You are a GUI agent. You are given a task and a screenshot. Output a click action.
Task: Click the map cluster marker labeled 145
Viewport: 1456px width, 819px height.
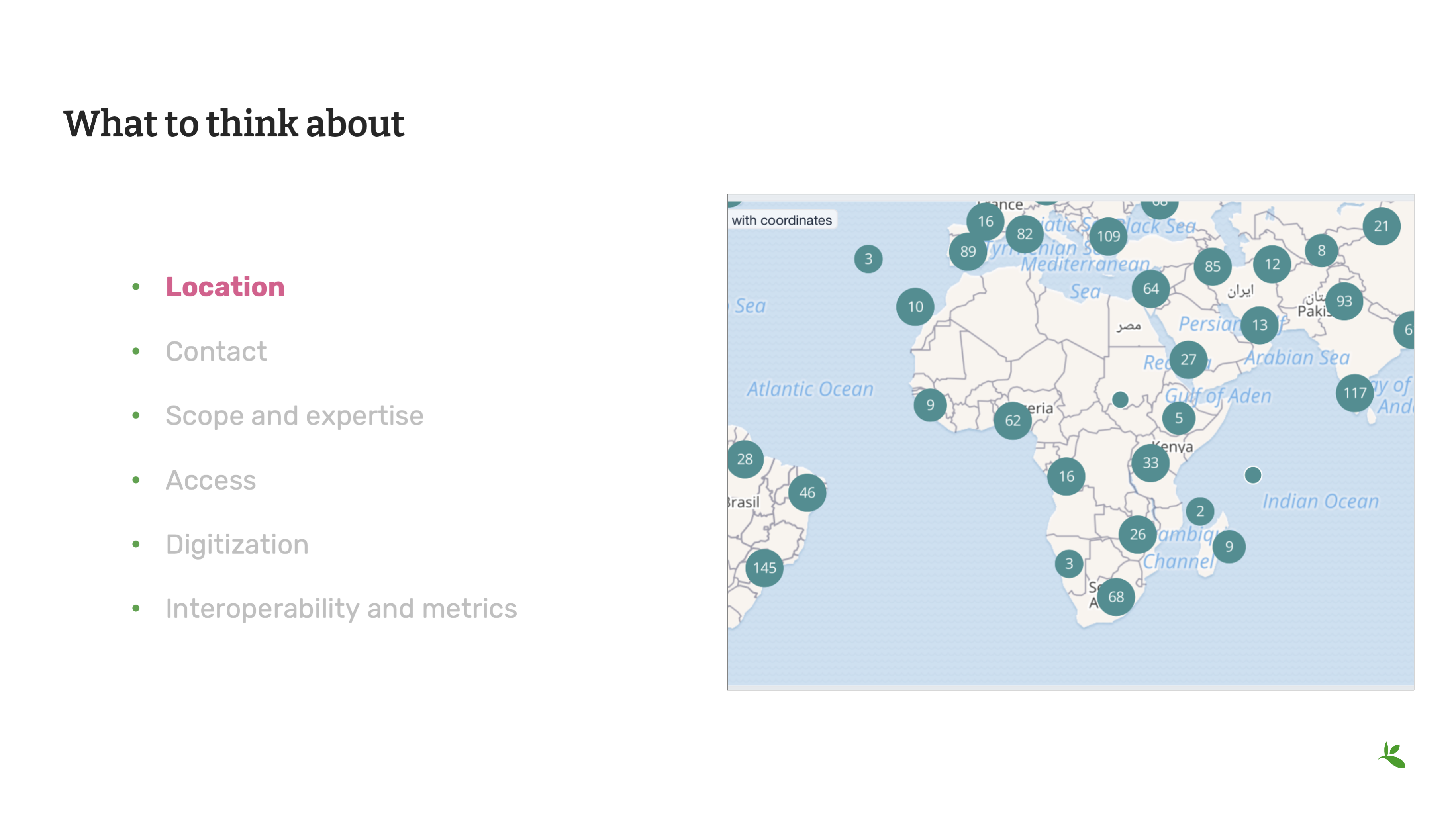[764, 568]
